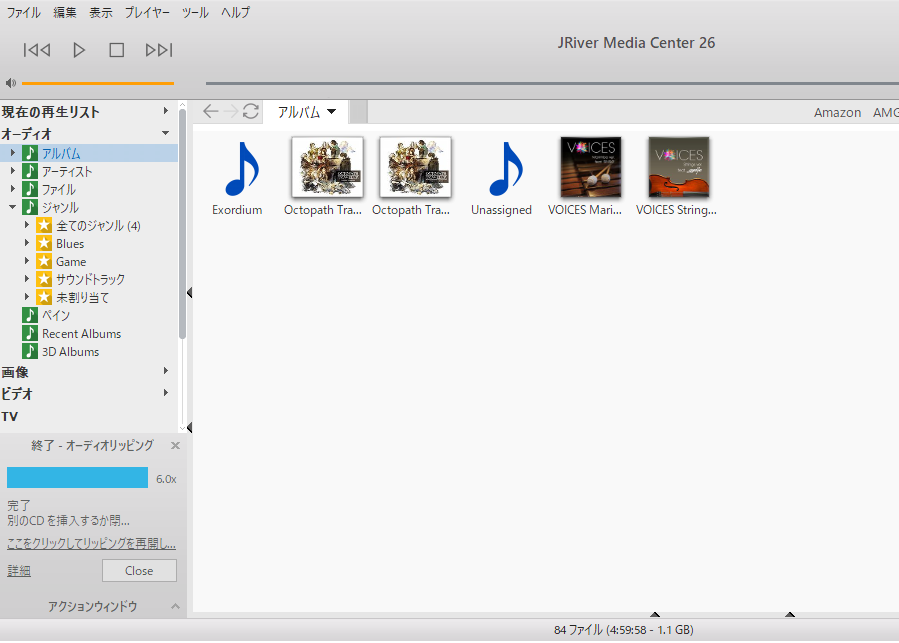Screen dimensions: 899x643
Task: Dismiss the オーディオリッピング panel with X
Action: point(175,446)
